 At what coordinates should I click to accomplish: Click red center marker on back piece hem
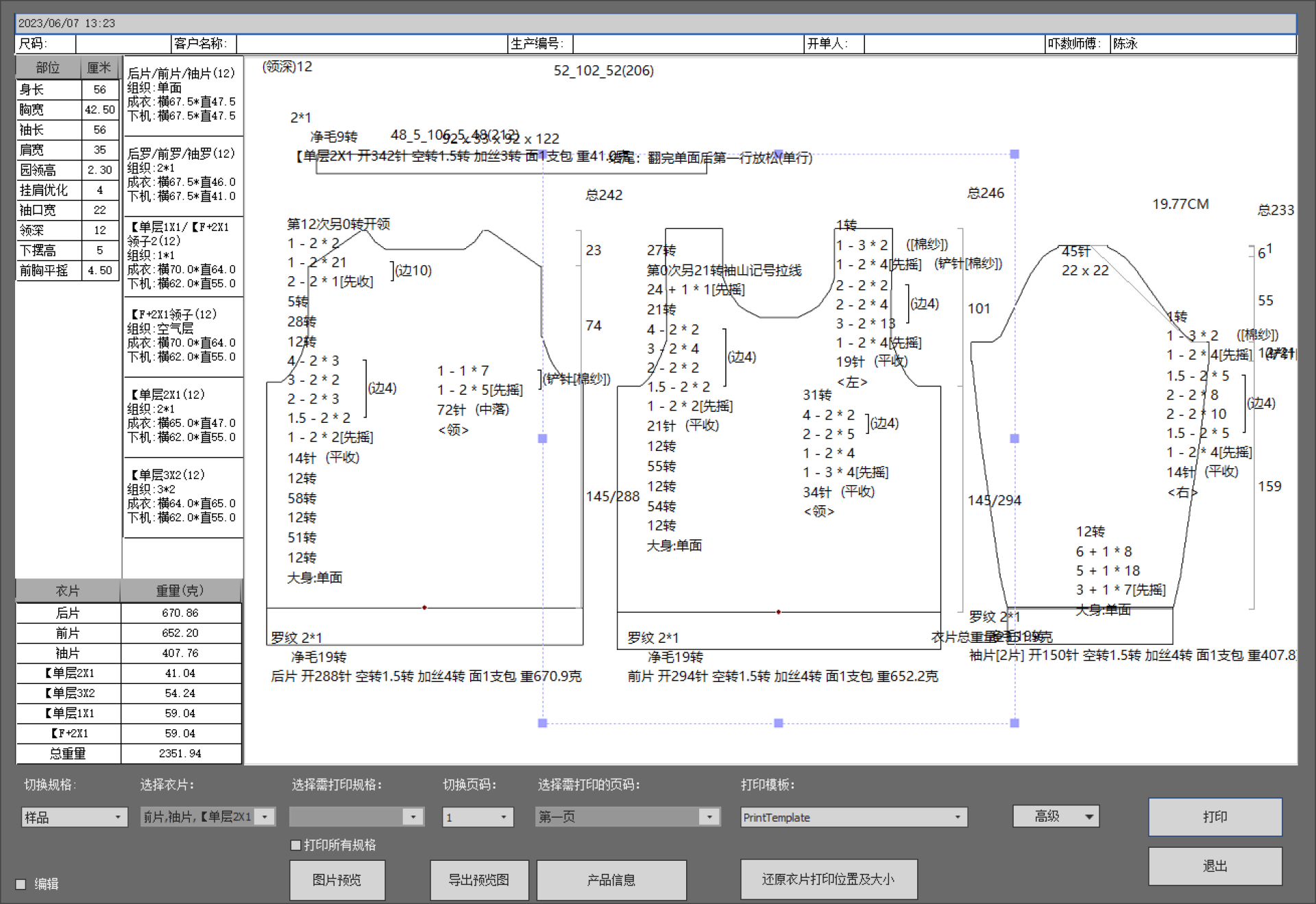424,607
